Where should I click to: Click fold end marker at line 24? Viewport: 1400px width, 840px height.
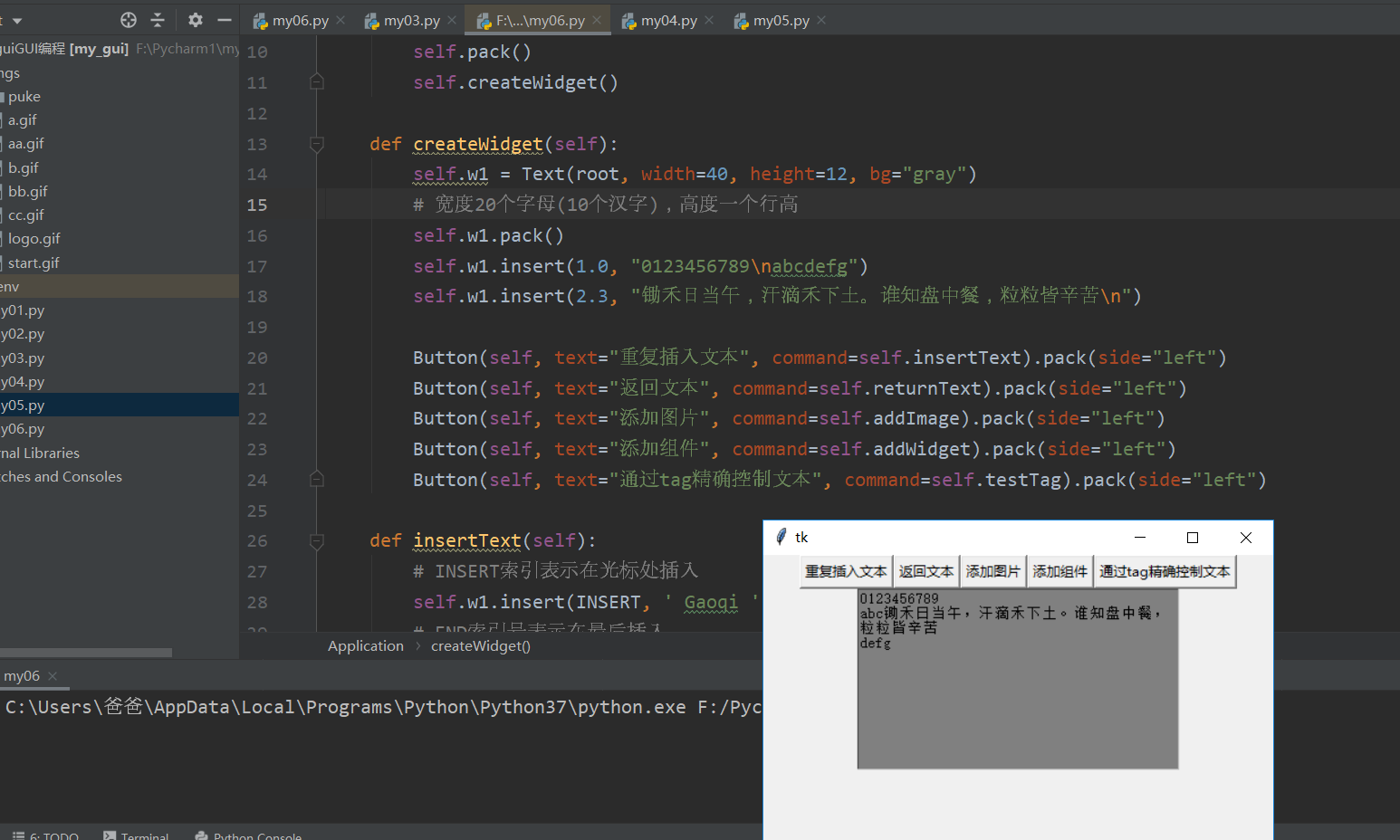[x=317, y=479]
